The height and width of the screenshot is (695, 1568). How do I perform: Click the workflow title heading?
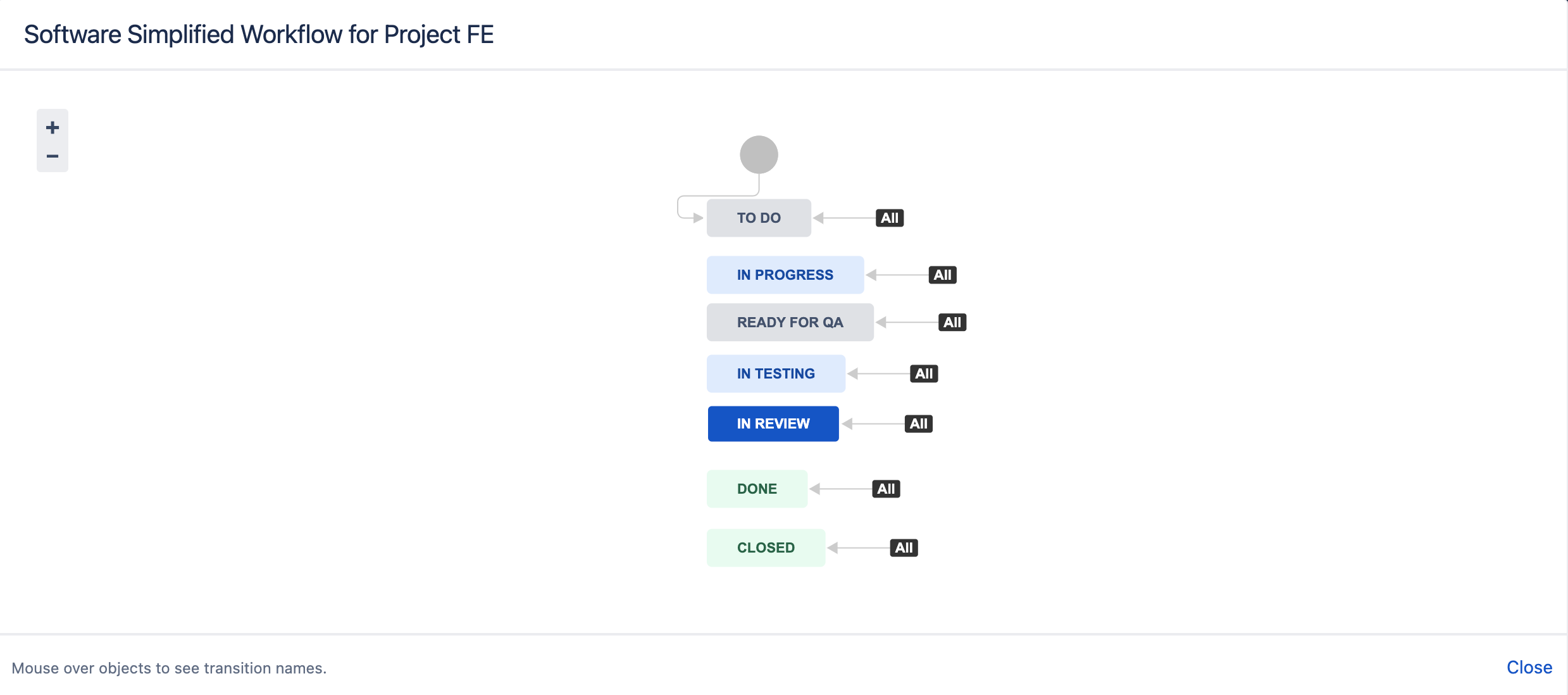pos(259,34)
